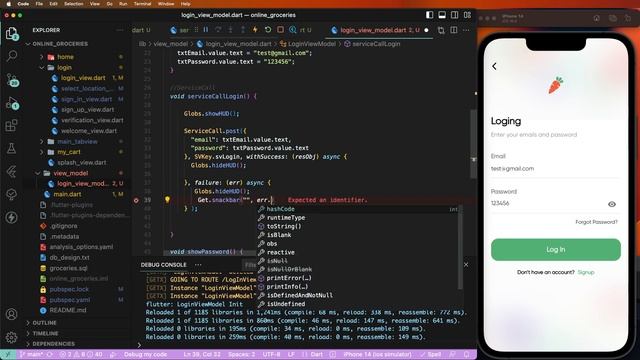Click the editor vertical scrollbar
The width and height of the screenshot is (640, 360).
point(473,143)
